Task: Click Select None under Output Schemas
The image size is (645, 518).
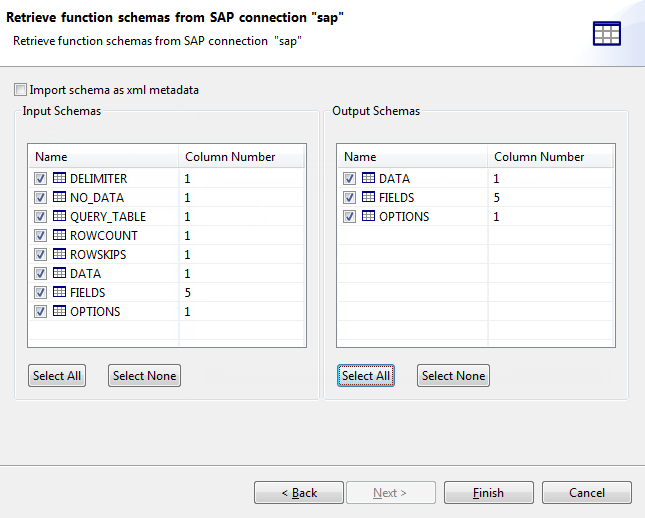Action: coord(453,376)
